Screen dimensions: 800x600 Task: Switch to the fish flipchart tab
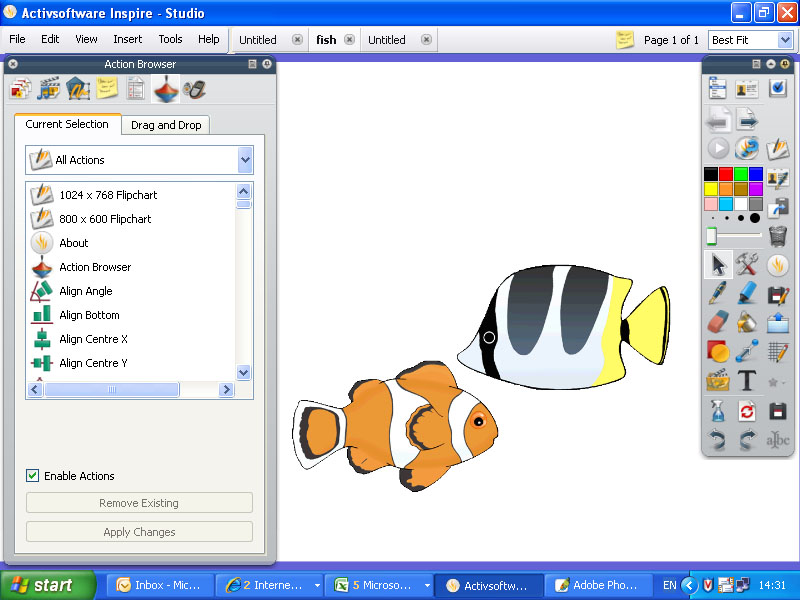[x=326, y=40]
